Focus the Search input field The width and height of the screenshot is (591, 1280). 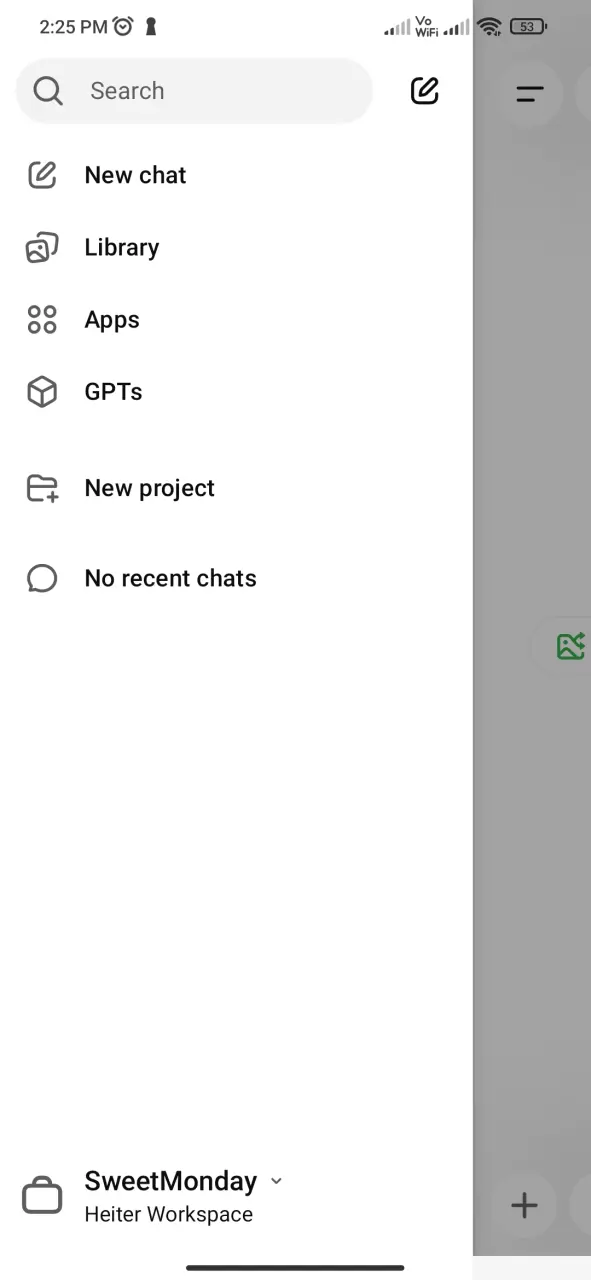click(x=194, y=91)
